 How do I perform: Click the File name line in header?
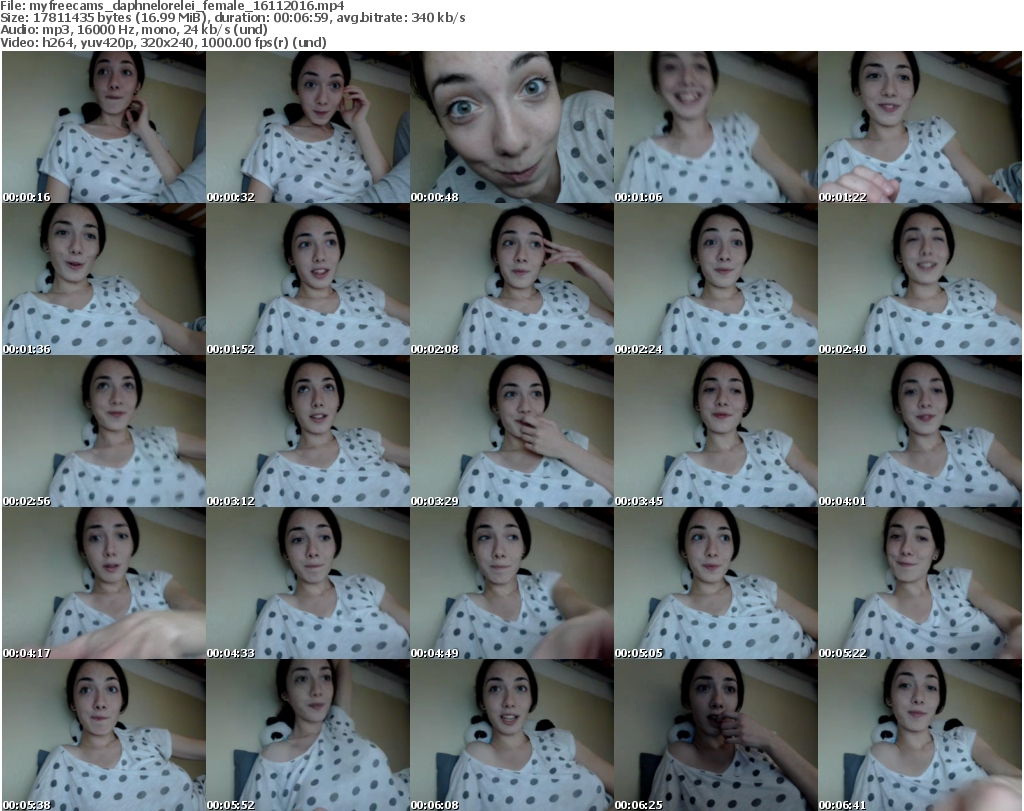[x=172, y=6]
